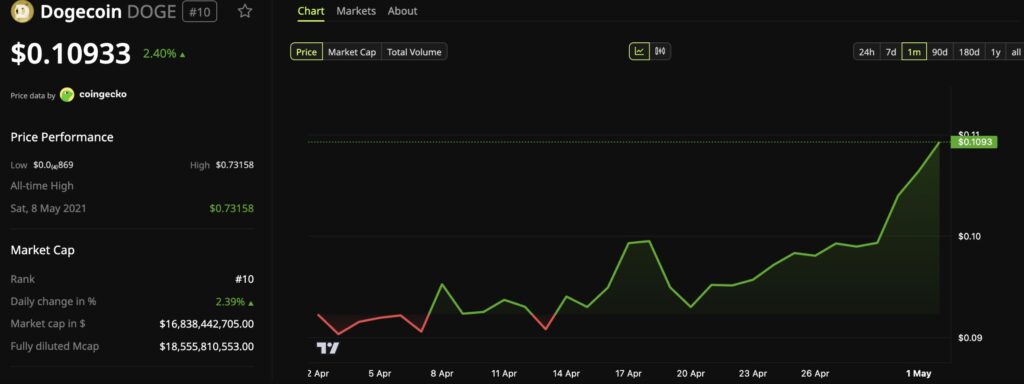
Task: Set chart range to 1m
Action: coord(914,52)
